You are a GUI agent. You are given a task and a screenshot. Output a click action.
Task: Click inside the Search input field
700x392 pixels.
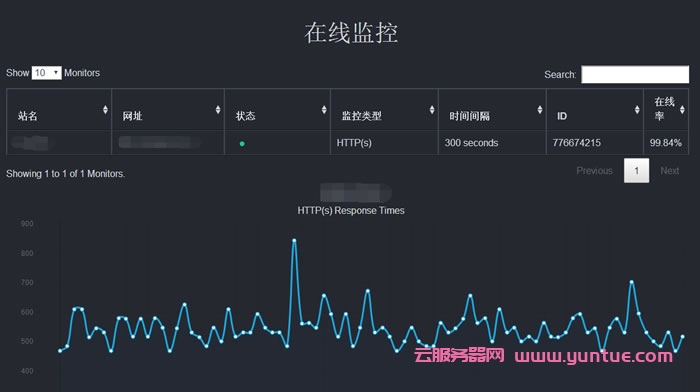[x=635, y=74]
